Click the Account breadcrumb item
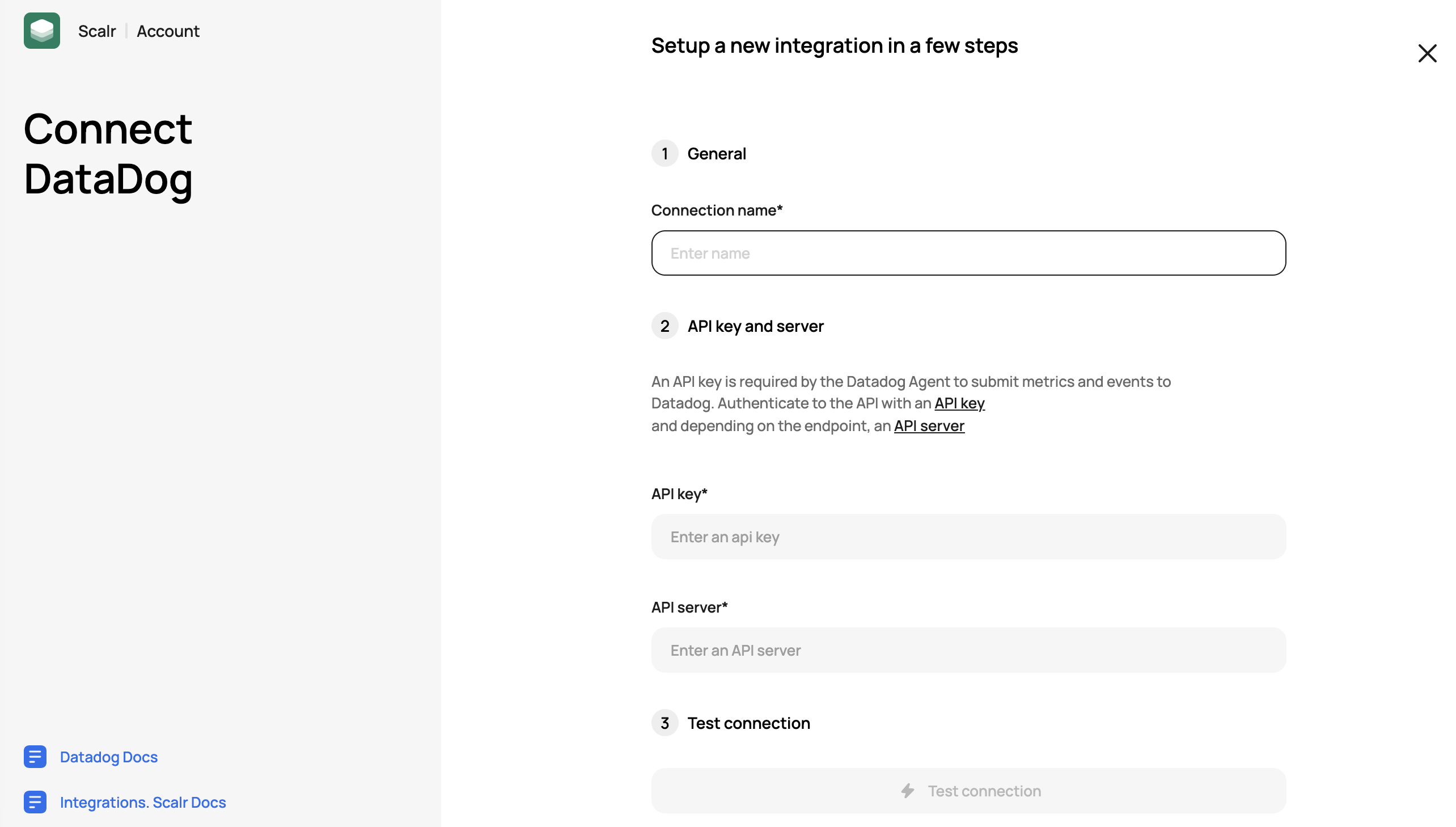The image size is (1456, 827). tap(168, 31)
